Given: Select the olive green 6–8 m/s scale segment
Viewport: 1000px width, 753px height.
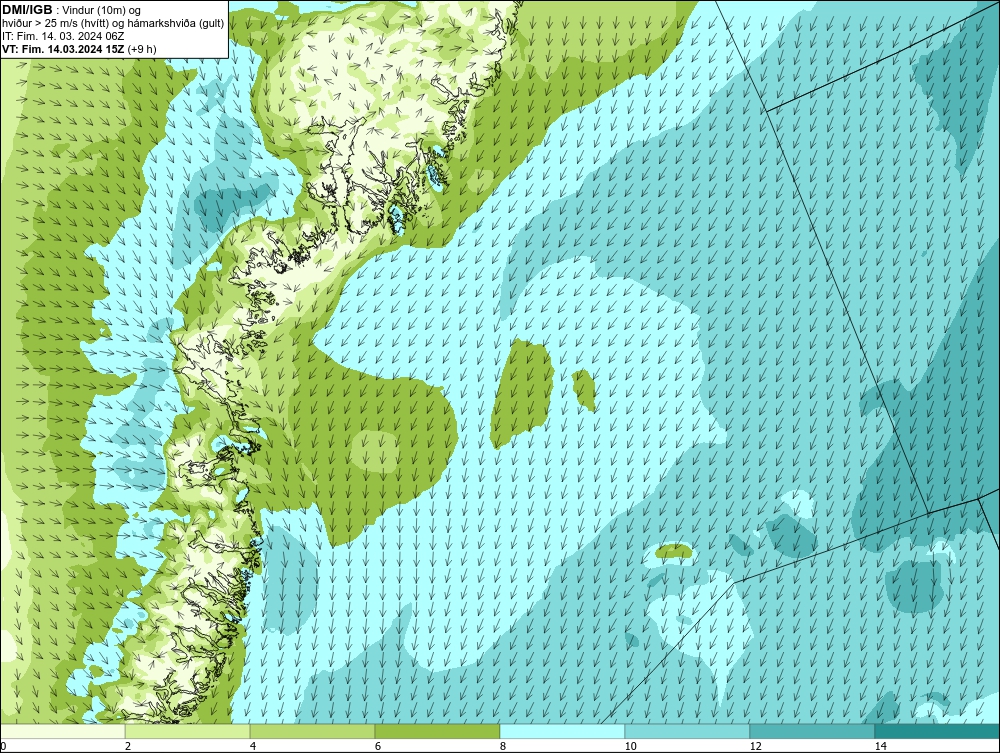Looking at the screenshot, I should click(438, 731).
